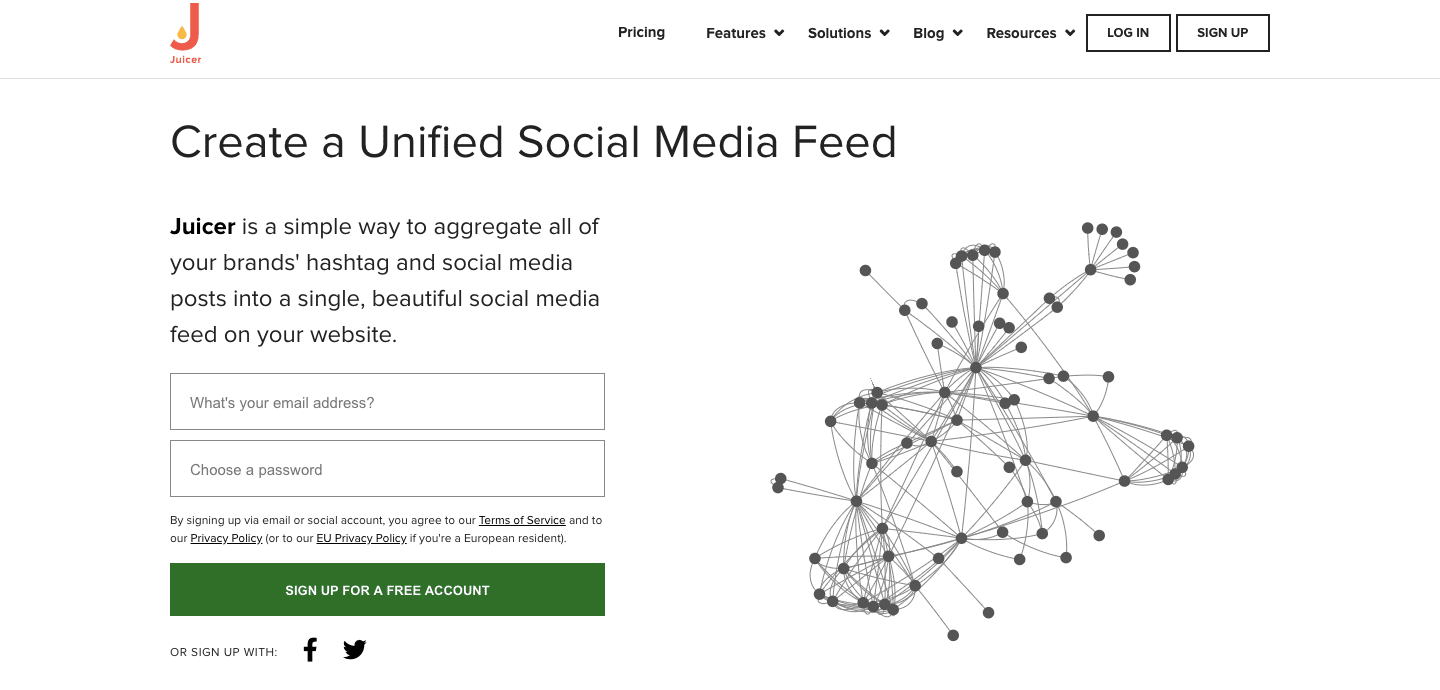Open the Terms of Service link

(522, 520)
